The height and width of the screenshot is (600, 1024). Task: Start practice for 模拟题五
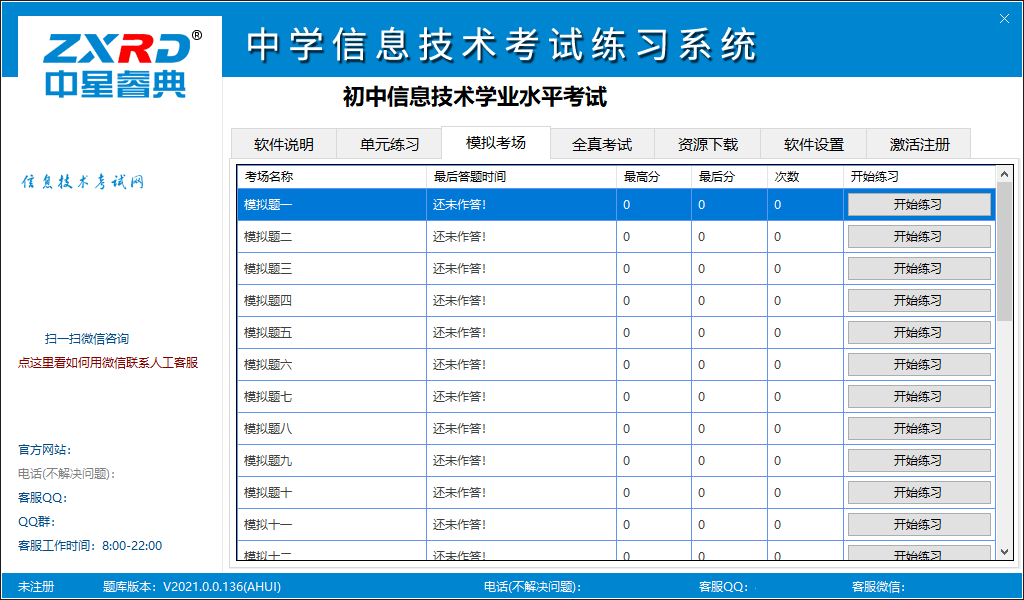coord(919,331)
